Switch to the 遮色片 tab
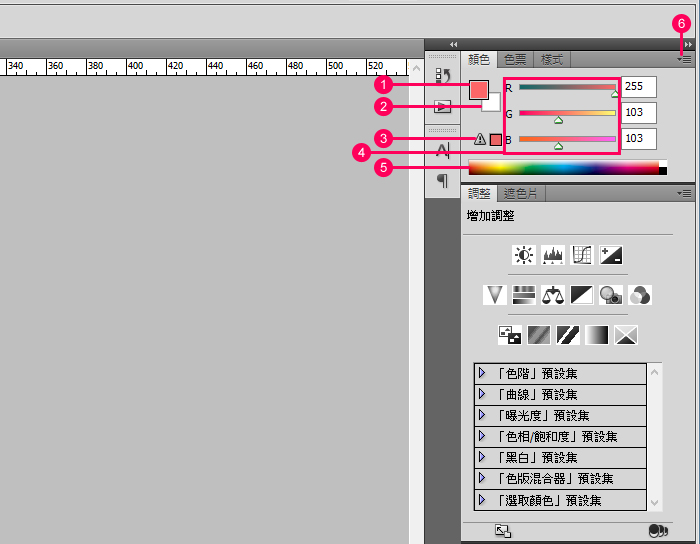This screenshot has width=700, height=544. tap(519, 194)
